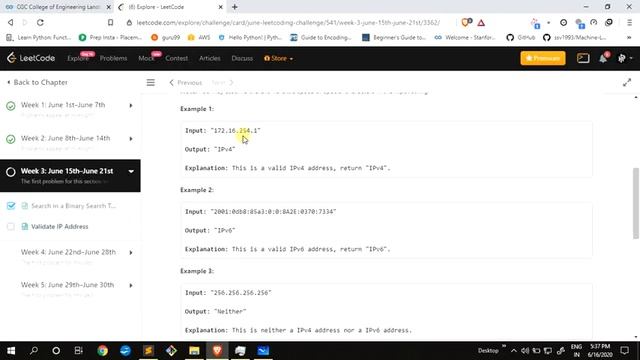The width and height of the screenshot is (640, 360).
Task: Open the Windows Start menu
Action: 11,351
